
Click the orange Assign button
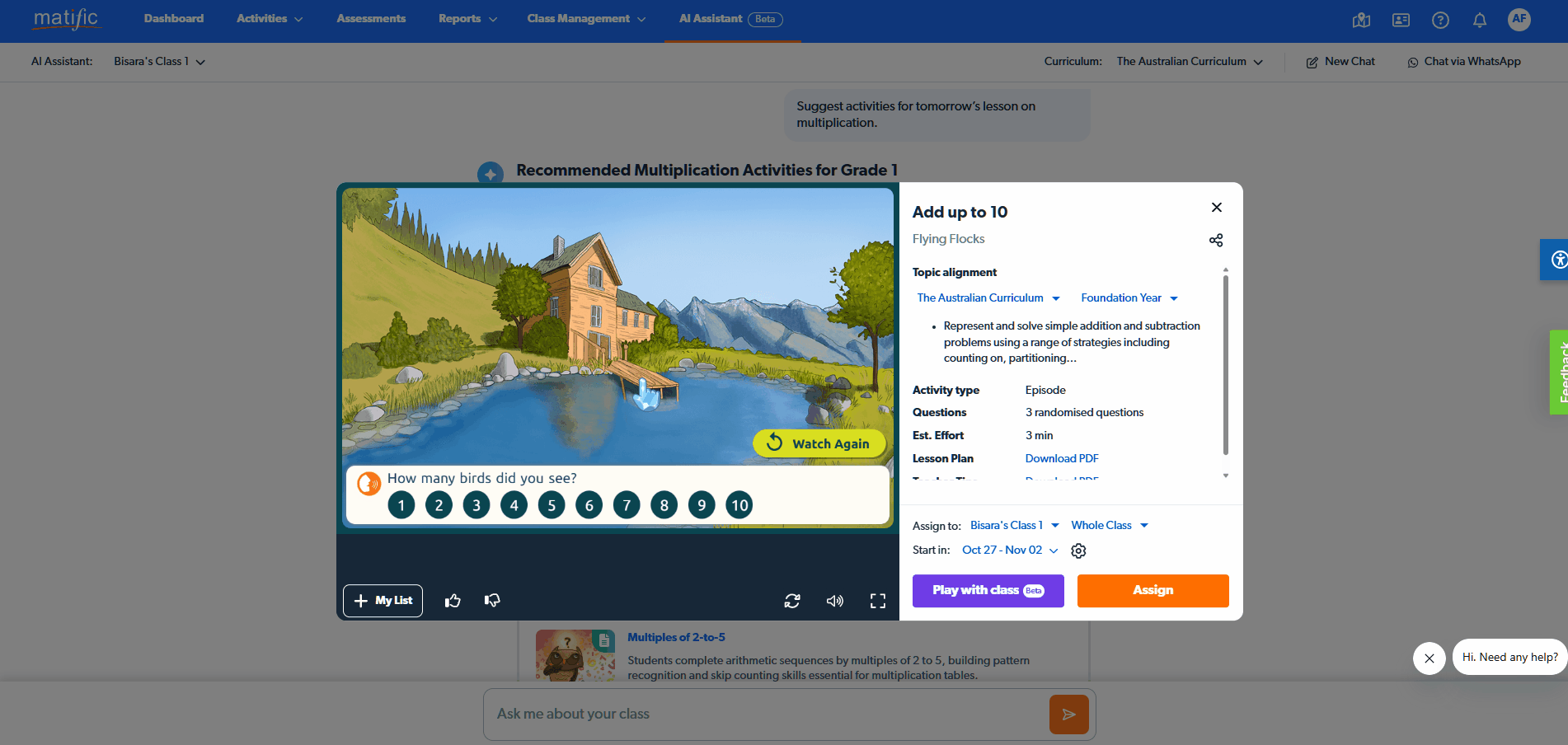(1153, 591)
